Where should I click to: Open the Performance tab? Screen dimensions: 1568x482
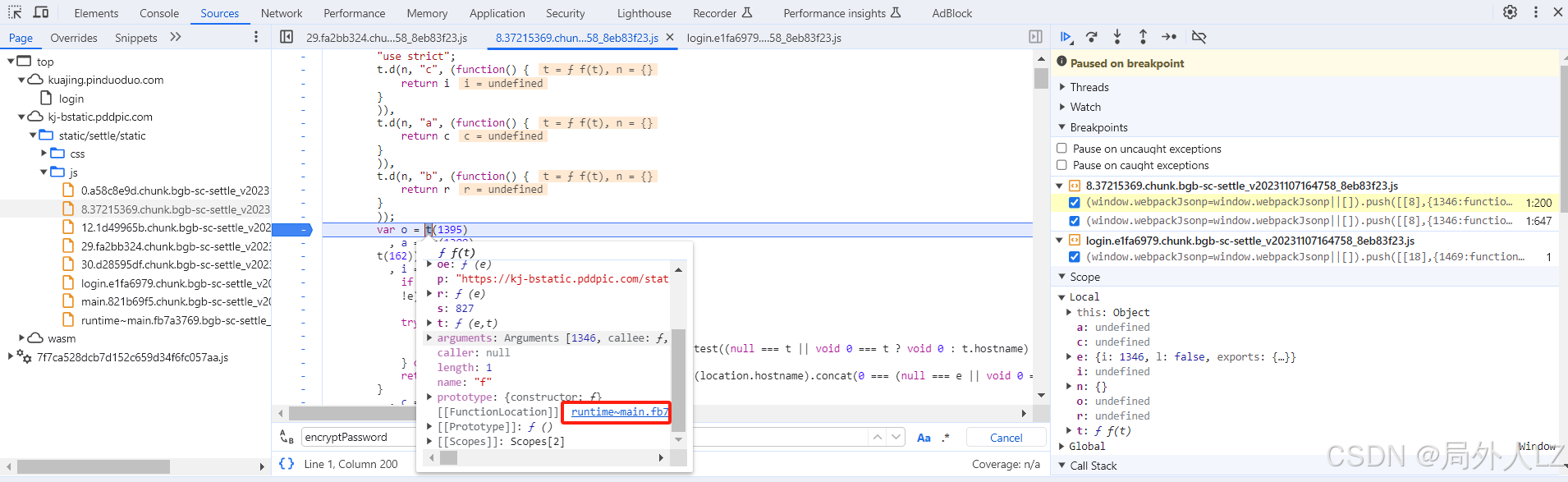coord(354,13)
